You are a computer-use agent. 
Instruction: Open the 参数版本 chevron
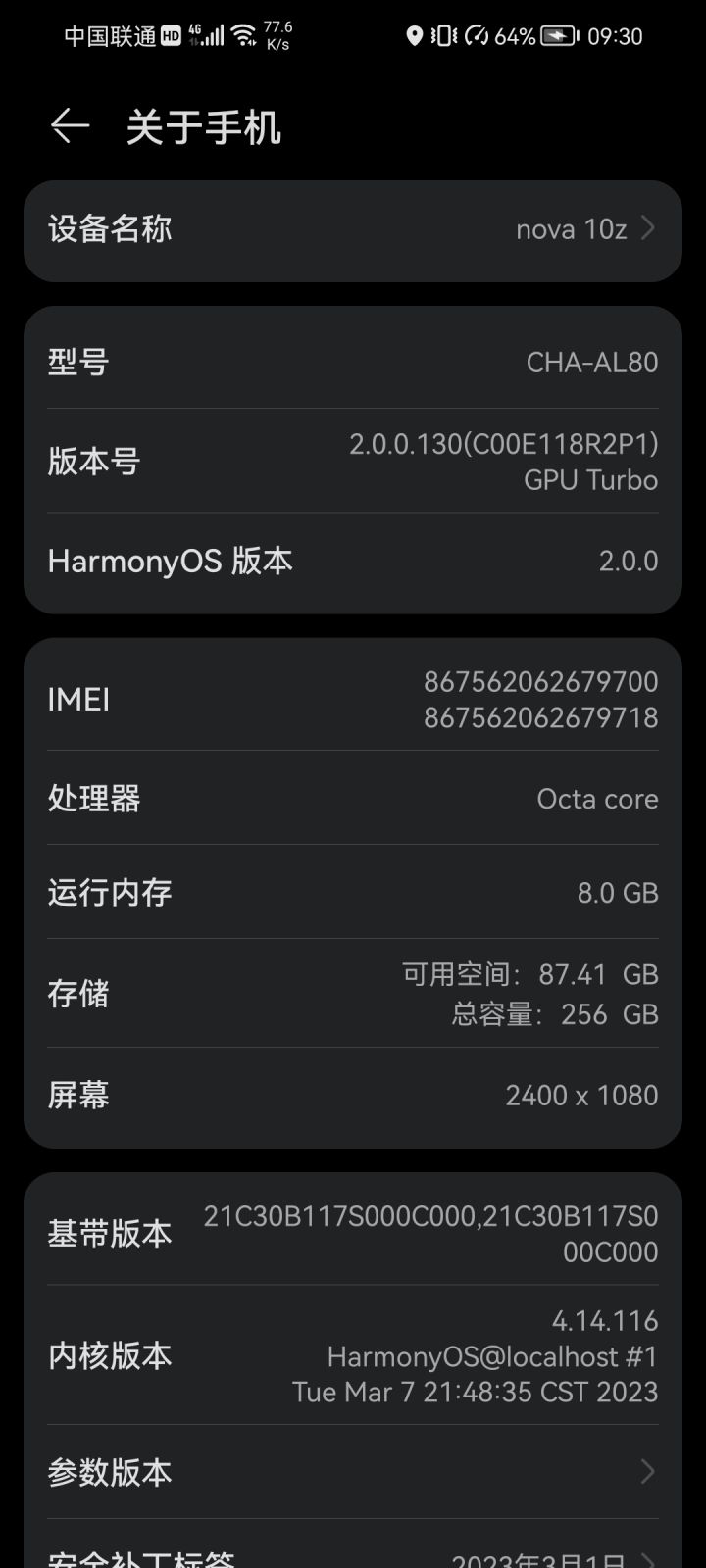pyautogui.click(x=647, y=1471)
